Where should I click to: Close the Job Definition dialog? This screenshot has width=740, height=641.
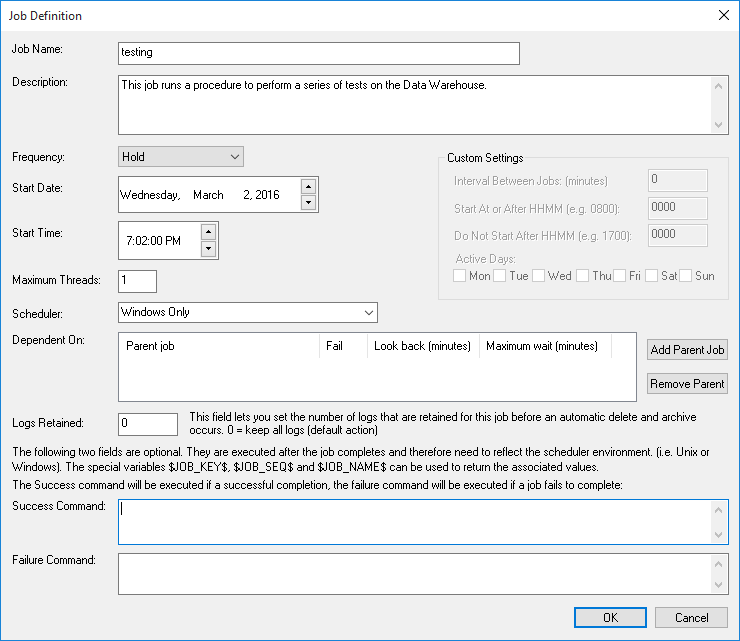coord(724,15)
